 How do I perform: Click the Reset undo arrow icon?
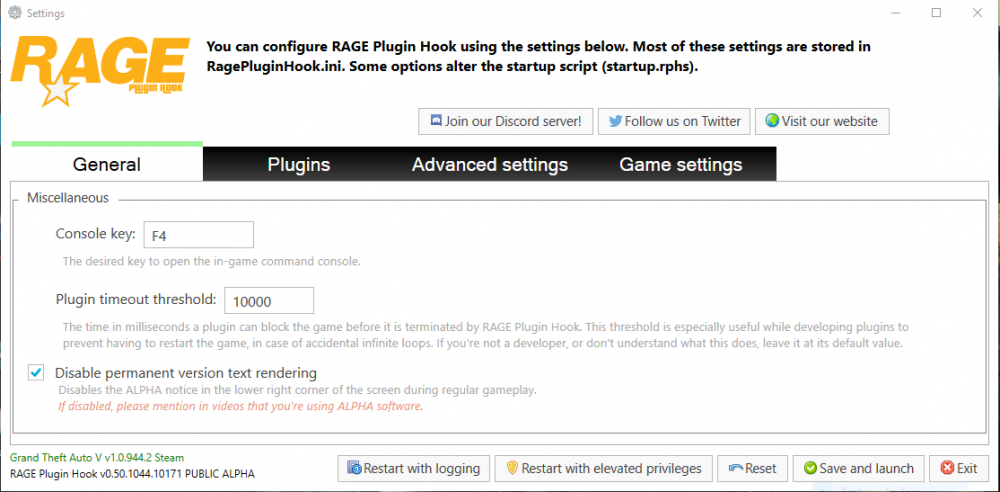[x=736, y=468]
